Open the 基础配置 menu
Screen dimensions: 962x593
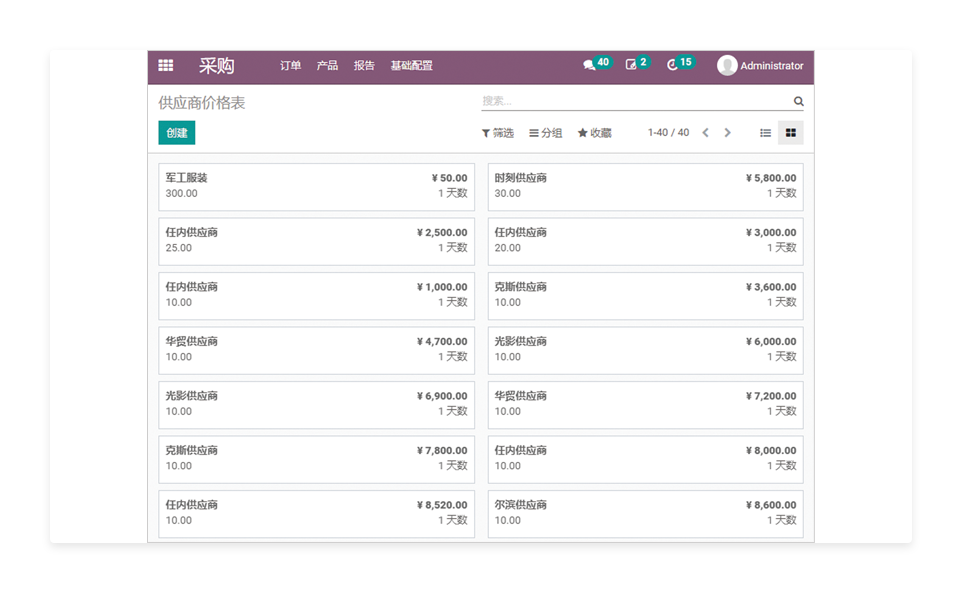coord(411,66)
